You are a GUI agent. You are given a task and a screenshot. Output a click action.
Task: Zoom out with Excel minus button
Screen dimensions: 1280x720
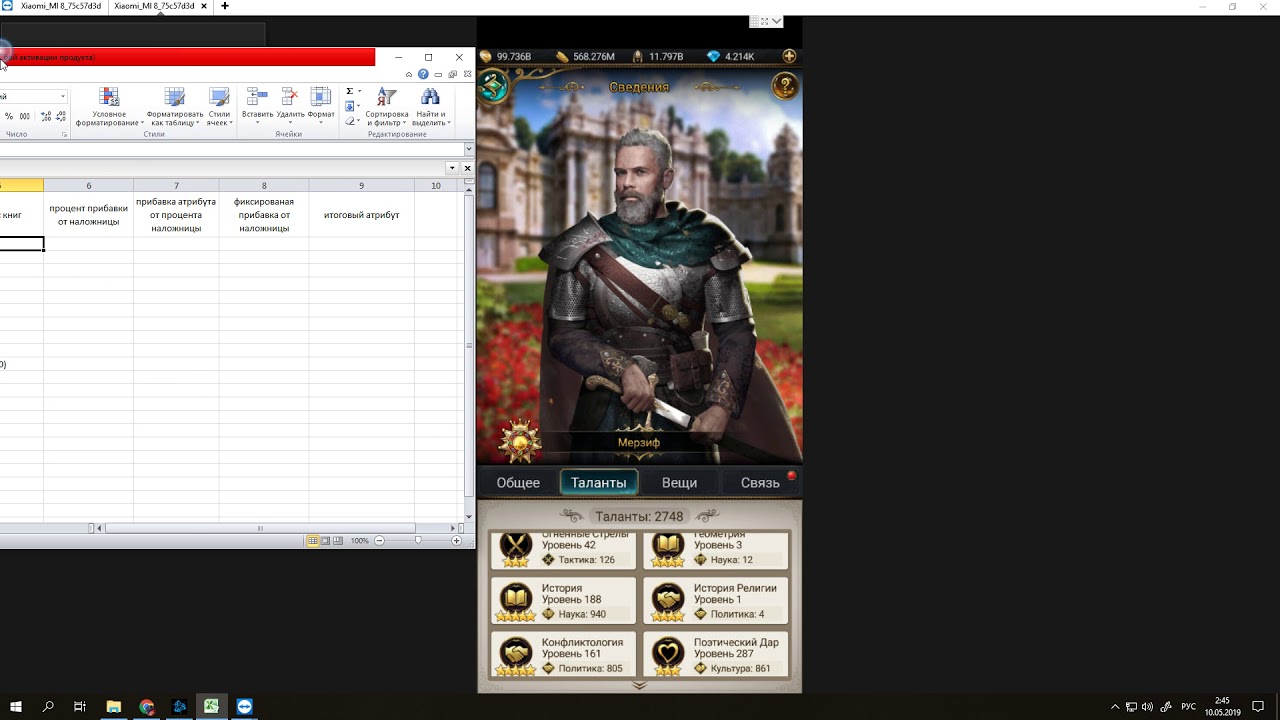(379, 541)
